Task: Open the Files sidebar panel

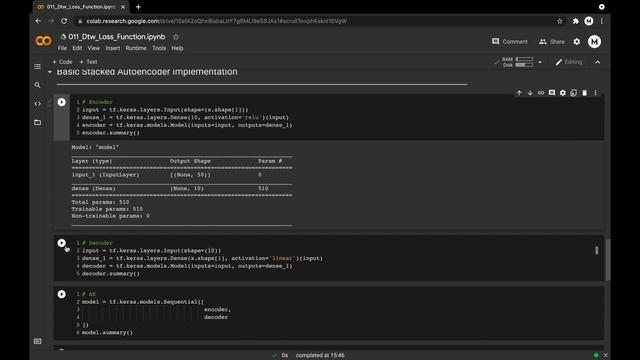Action: click(37, 122)
